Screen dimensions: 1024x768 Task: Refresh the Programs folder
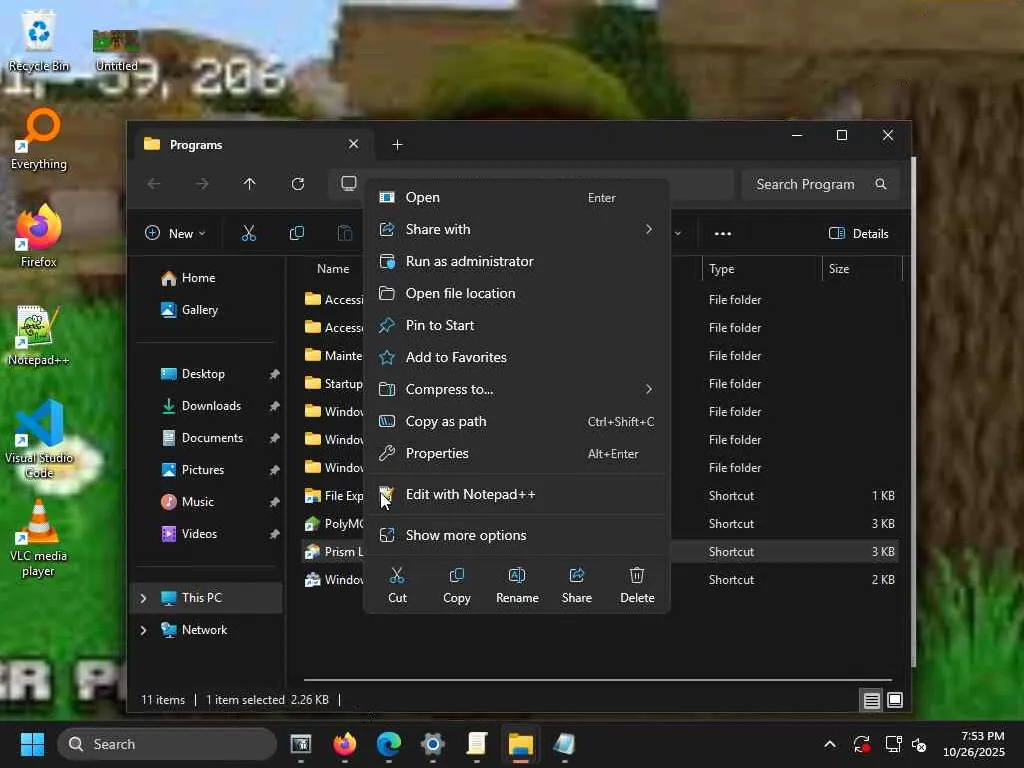pos(298,184)
